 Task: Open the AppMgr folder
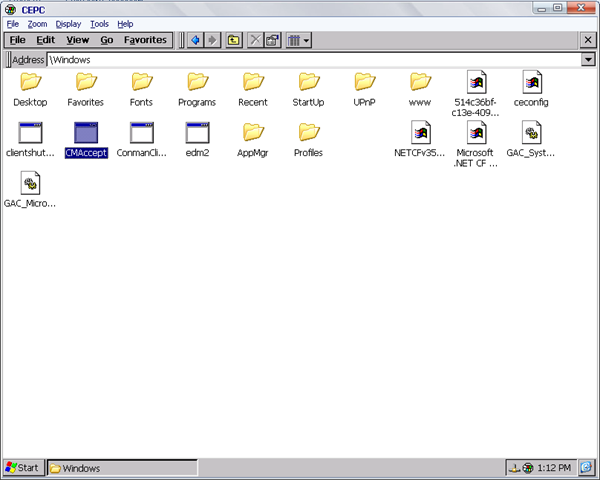coord(253,140)
